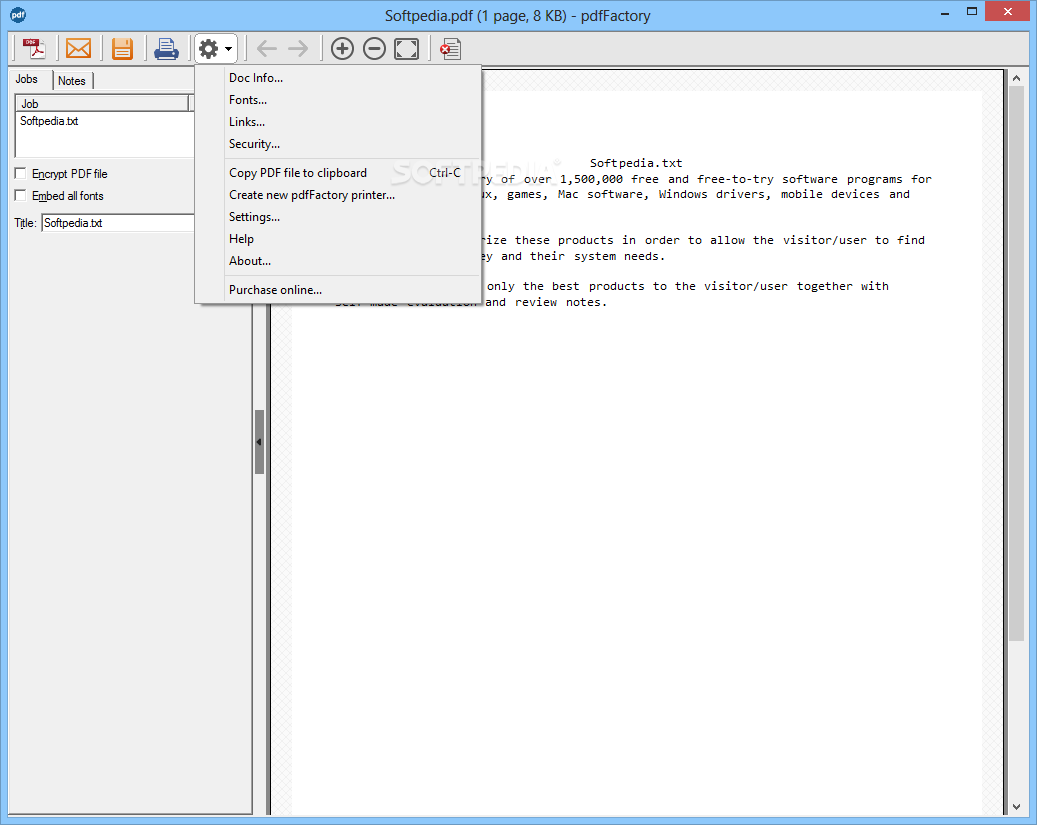Zoom in with the plus magnifier icon
Viewport: 1037px width, 825px height.
(342, 48)
